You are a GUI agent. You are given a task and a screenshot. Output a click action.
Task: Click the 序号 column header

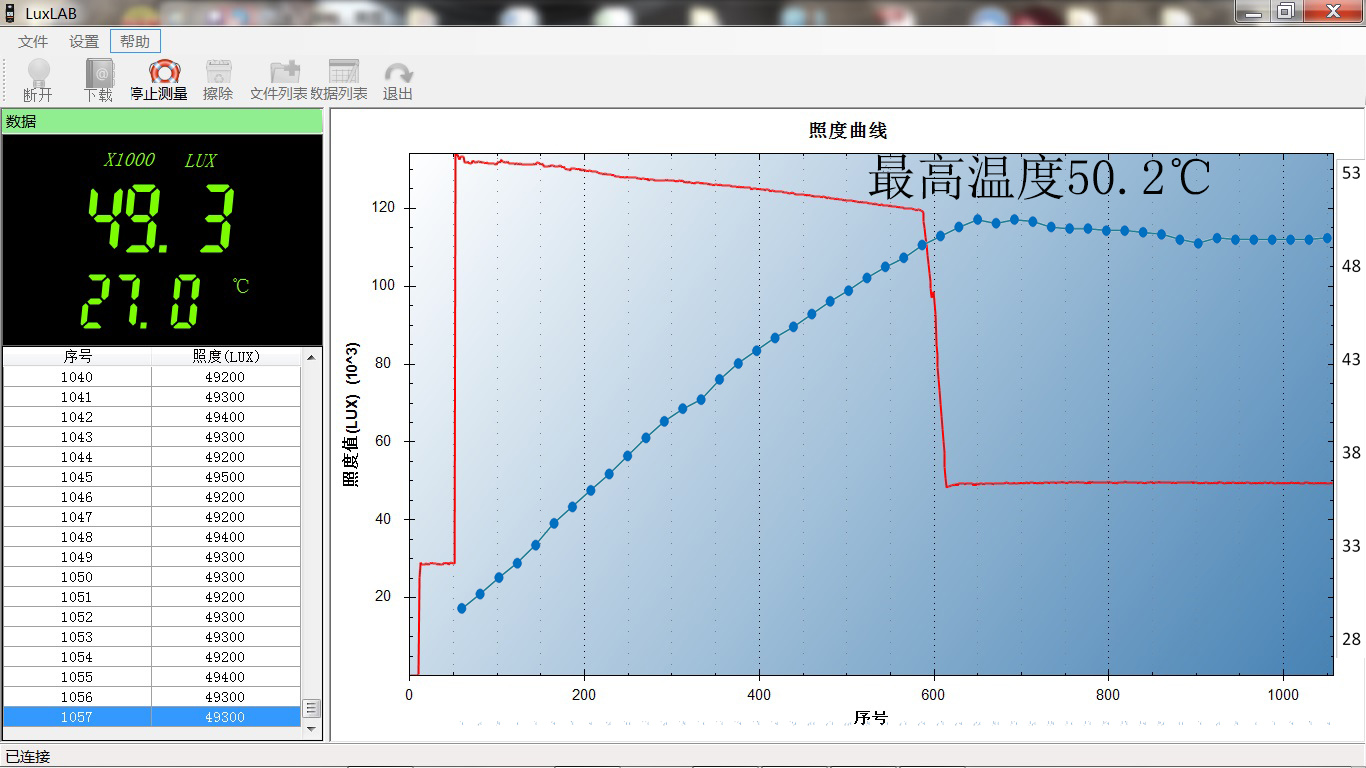pos(77,356)
